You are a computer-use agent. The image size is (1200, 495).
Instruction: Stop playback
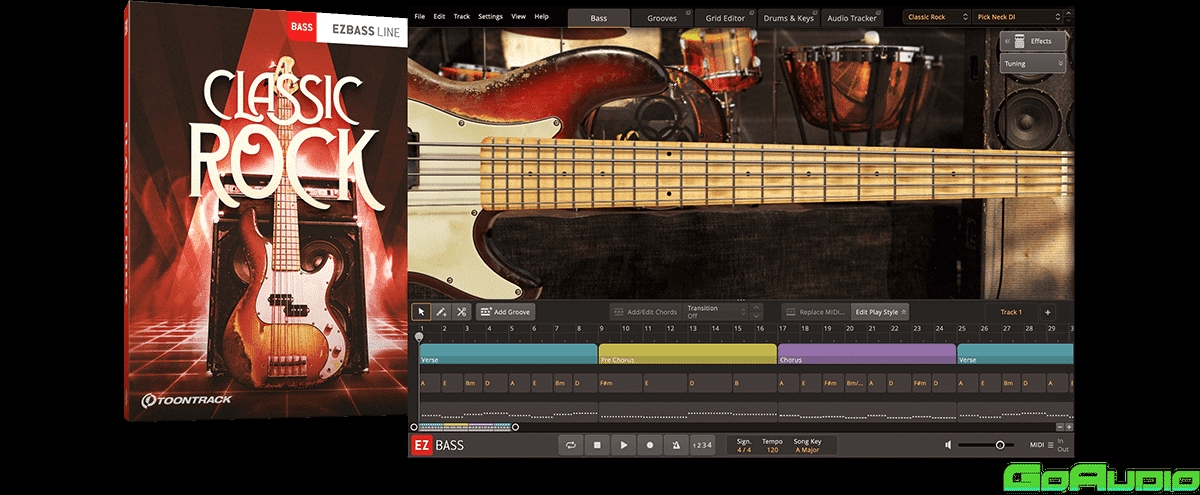(597, 444)
